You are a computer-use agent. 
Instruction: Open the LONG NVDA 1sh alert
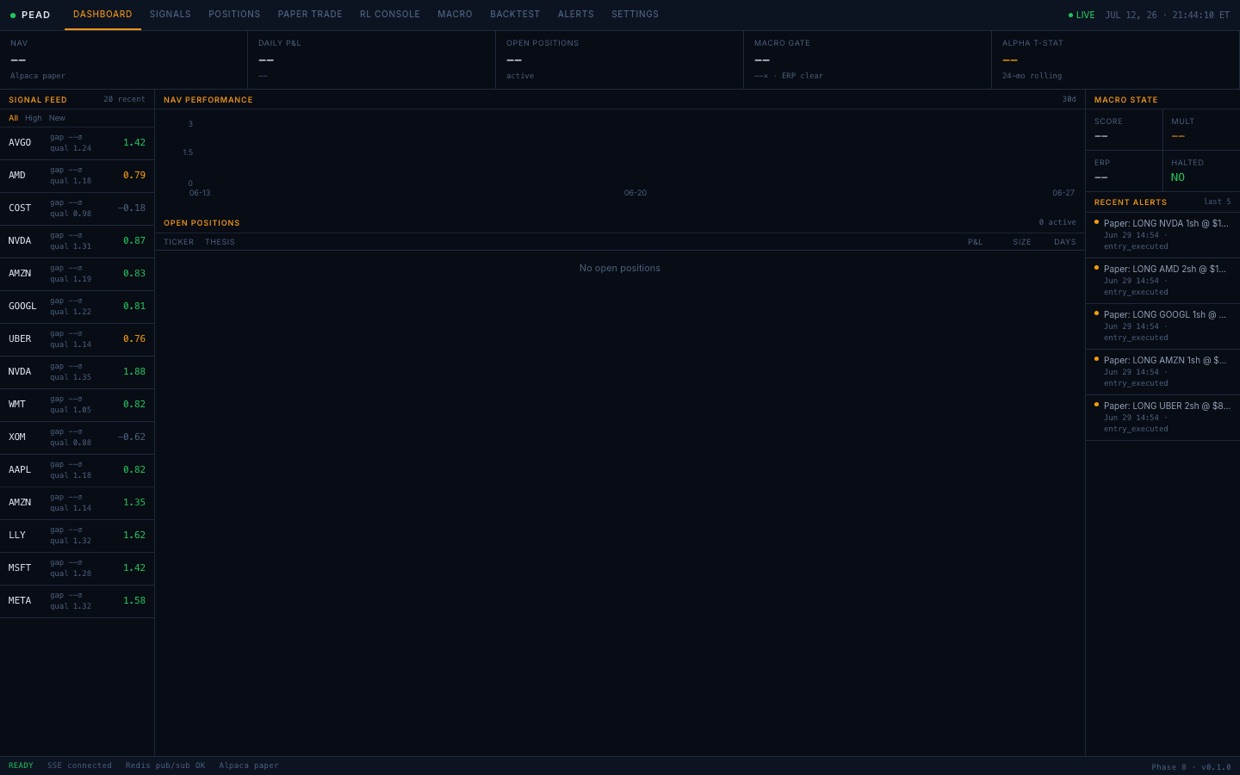(x=1163, y=235)
